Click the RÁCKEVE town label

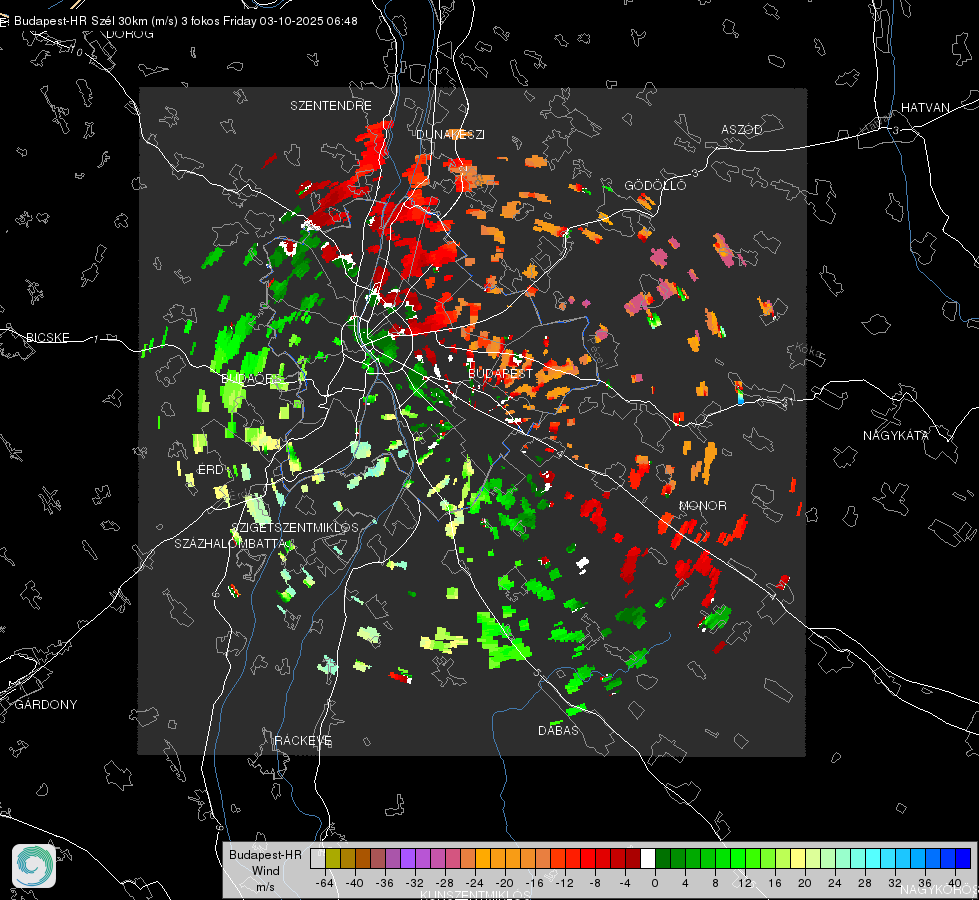pyautogui.click(x=303, y=740)
